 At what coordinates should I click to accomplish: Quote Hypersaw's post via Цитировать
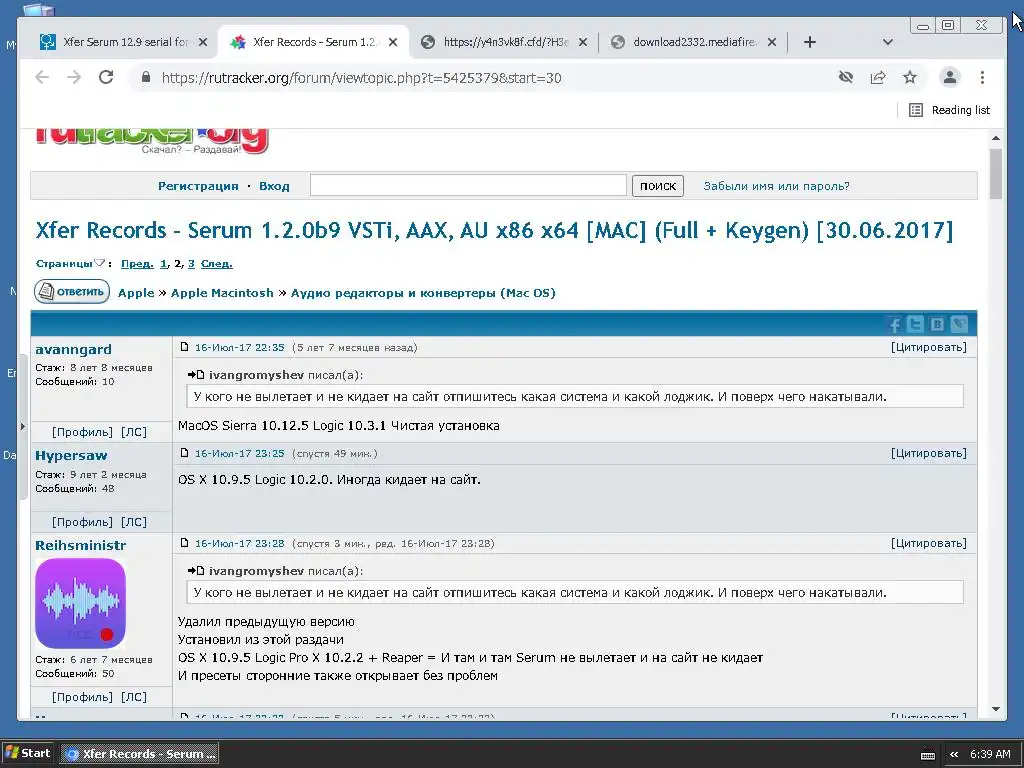click(x=929, y=453)
